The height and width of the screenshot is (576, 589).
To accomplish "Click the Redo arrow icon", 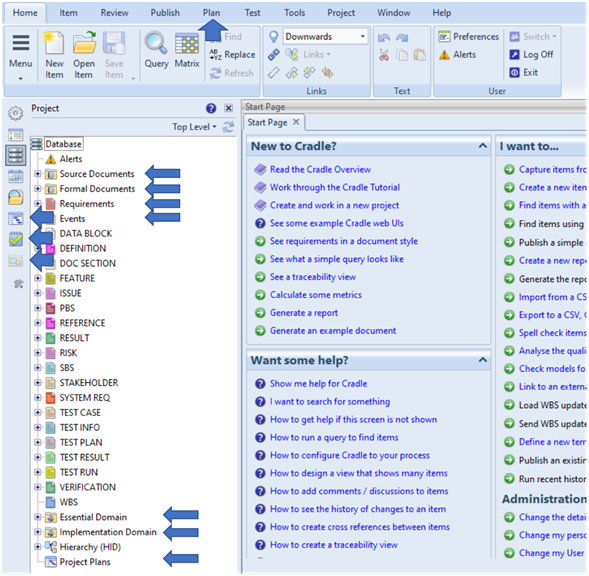I will coord(402,37).
